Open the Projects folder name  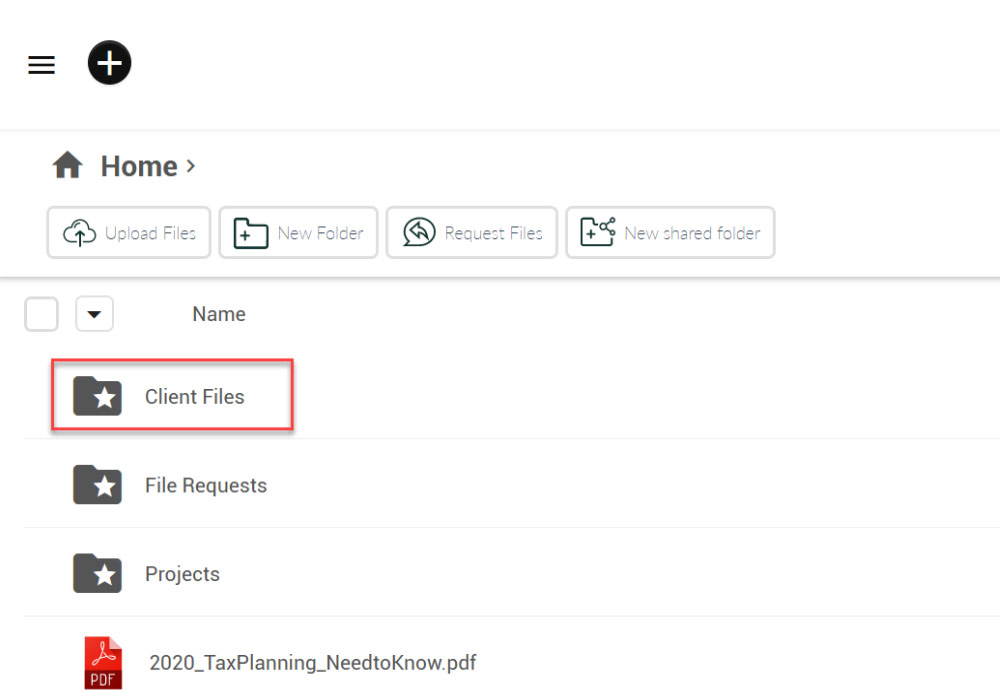(182, 574)
